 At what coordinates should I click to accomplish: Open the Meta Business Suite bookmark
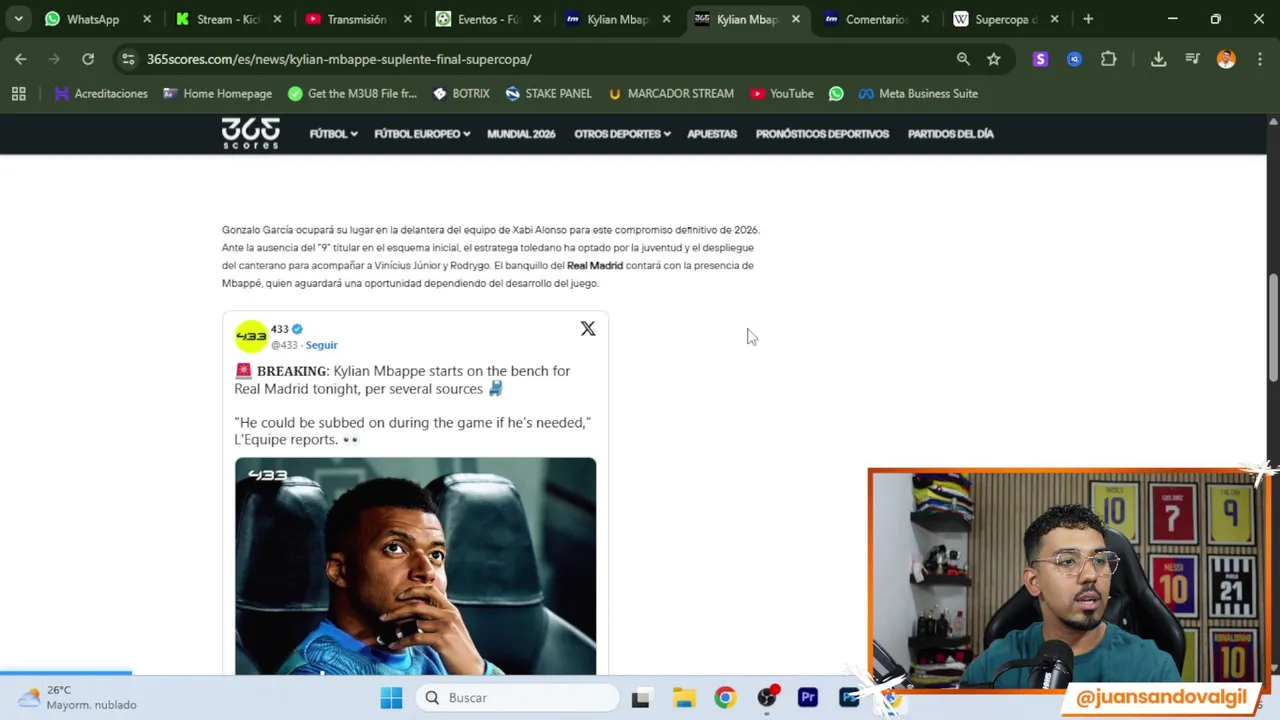pyautogui.click(x=918, y=93)
